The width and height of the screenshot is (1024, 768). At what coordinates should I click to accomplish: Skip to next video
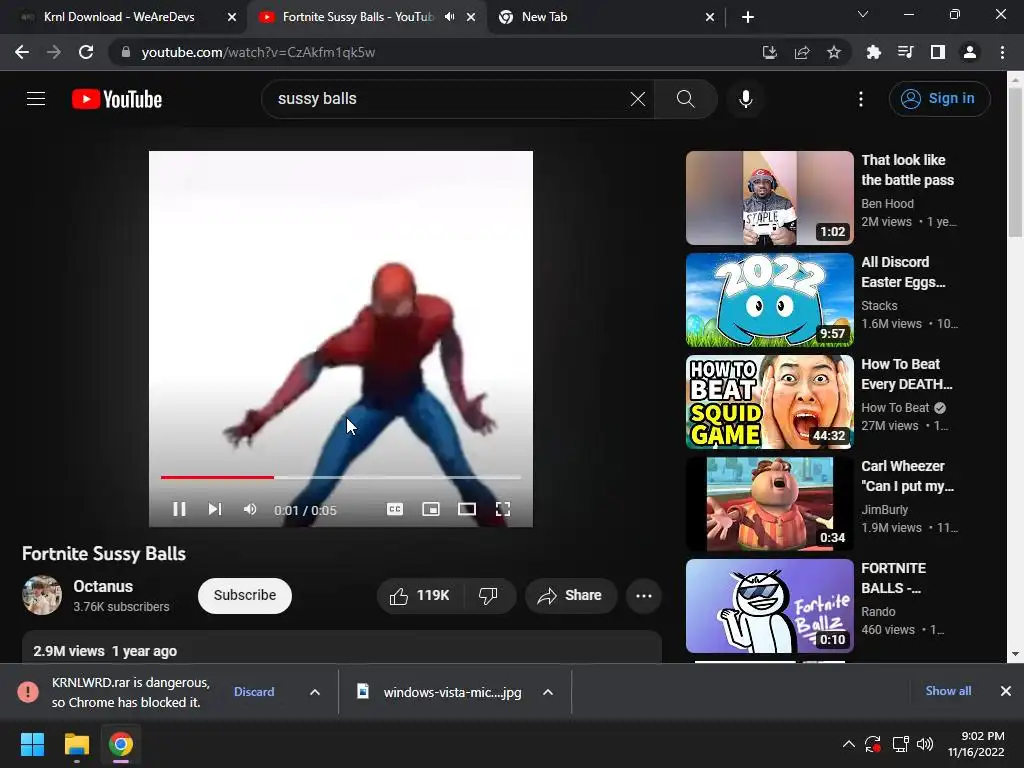click(215, 509)
